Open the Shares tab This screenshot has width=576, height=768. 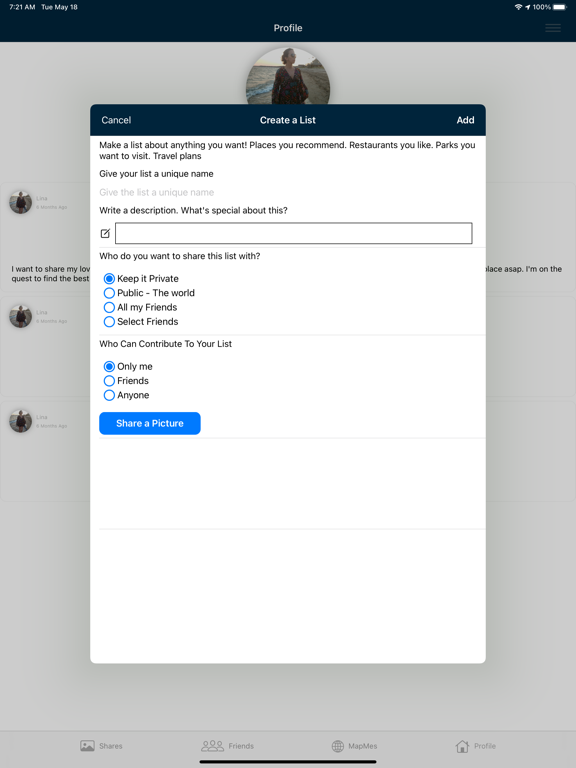[x=101, y=746]
